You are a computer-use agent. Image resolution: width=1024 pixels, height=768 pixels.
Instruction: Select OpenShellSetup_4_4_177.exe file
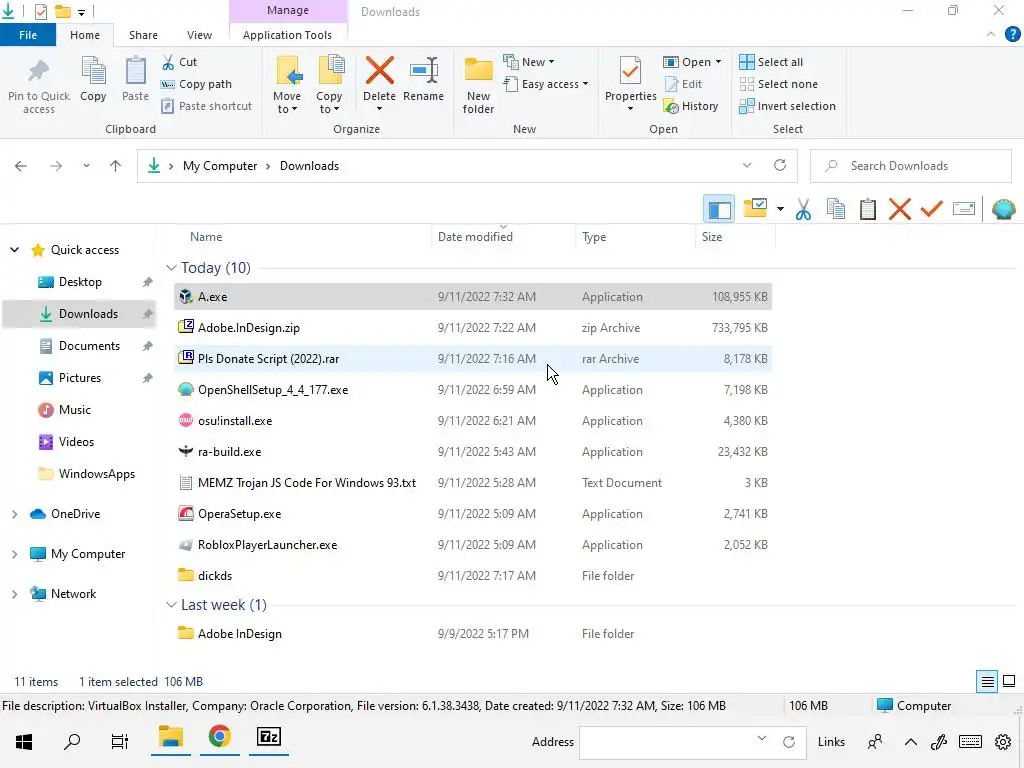pos(473,390)
